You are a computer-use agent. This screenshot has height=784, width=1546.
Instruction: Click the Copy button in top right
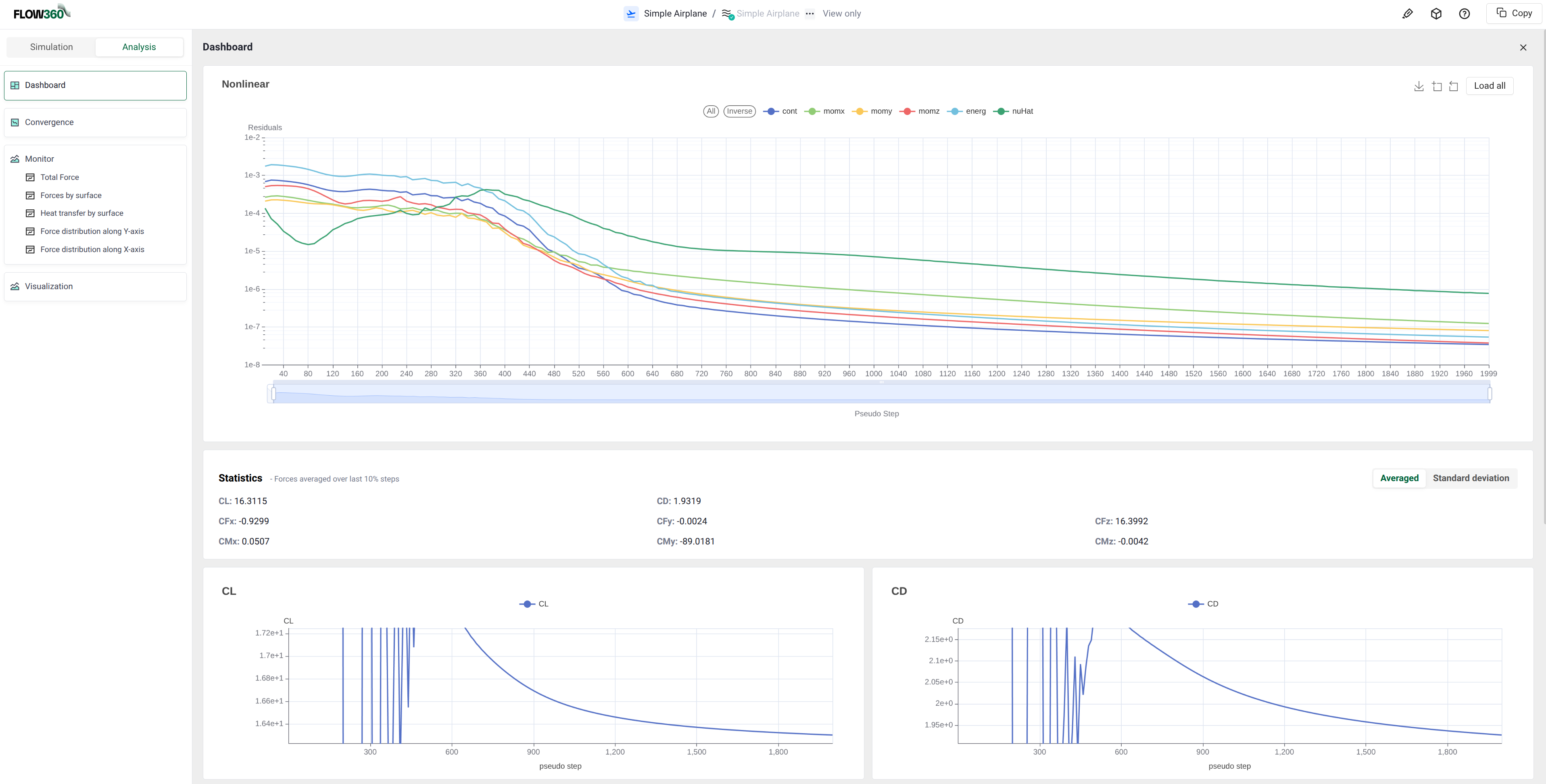tap(1514, 13)
